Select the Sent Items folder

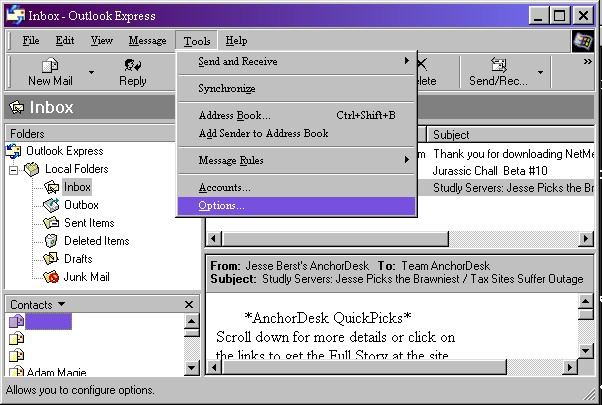[89, 223]
